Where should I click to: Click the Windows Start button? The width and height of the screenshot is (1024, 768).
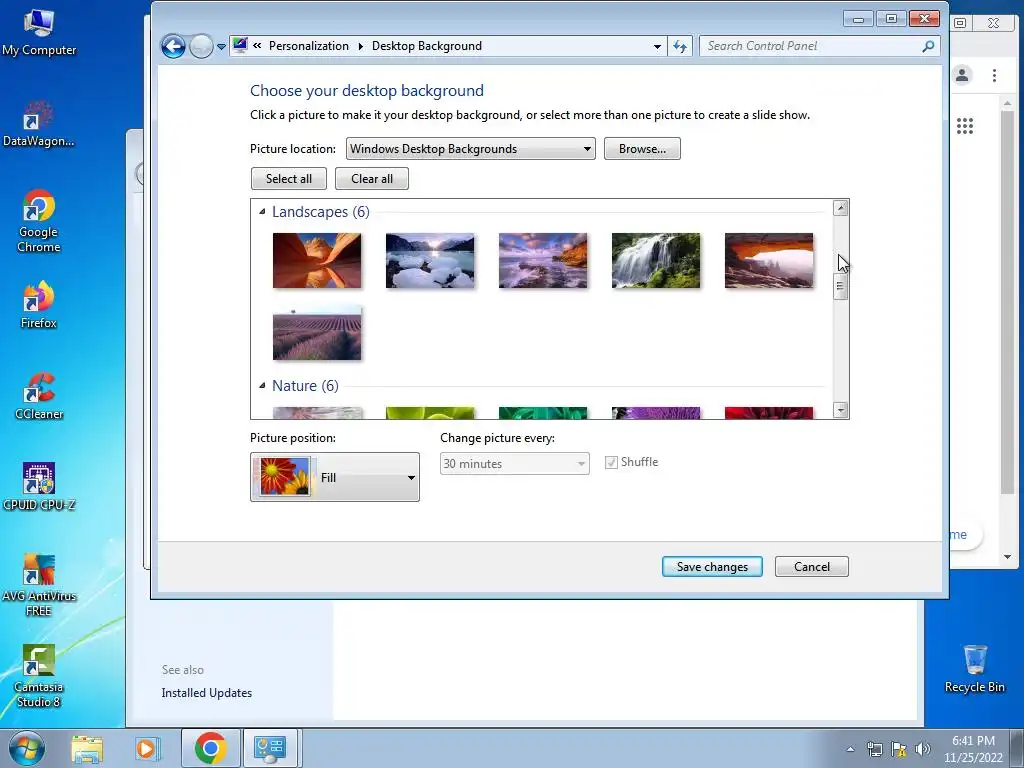point(26,748)
